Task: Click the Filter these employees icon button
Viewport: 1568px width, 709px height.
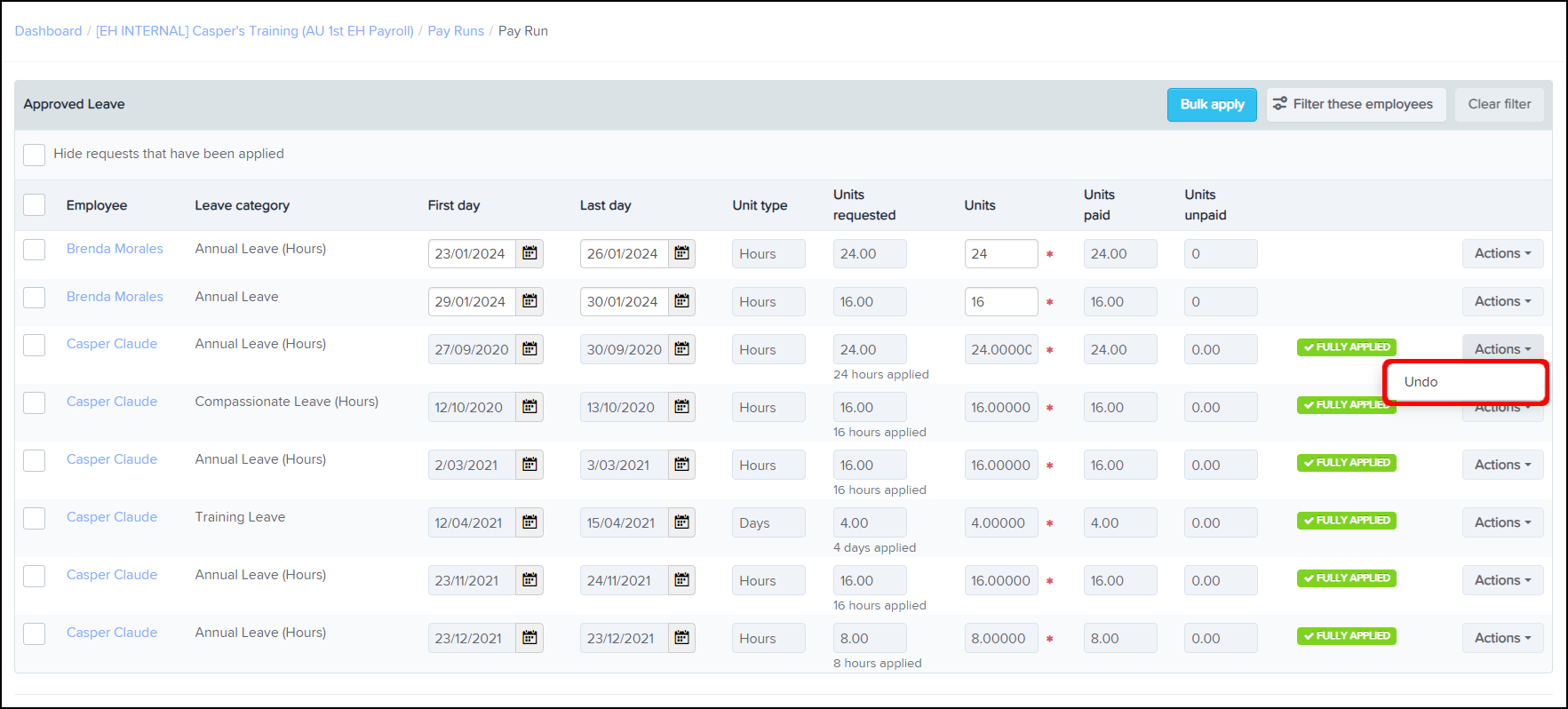Action: pos(1355,104)
